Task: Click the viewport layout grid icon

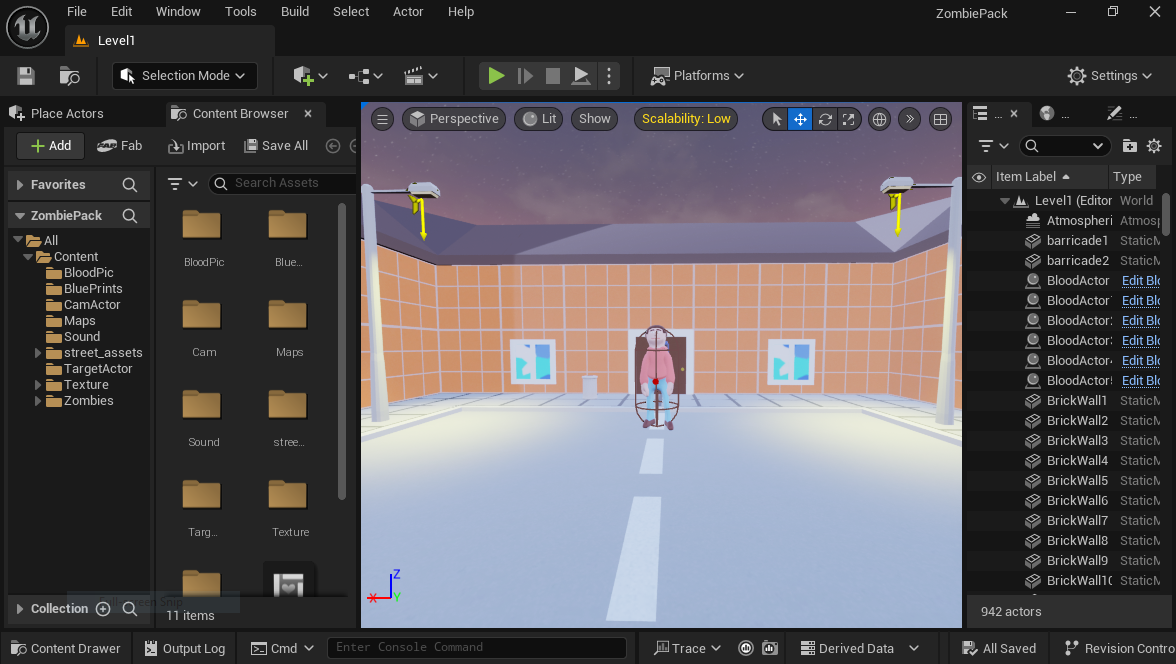Action: (x=940, y=119)
